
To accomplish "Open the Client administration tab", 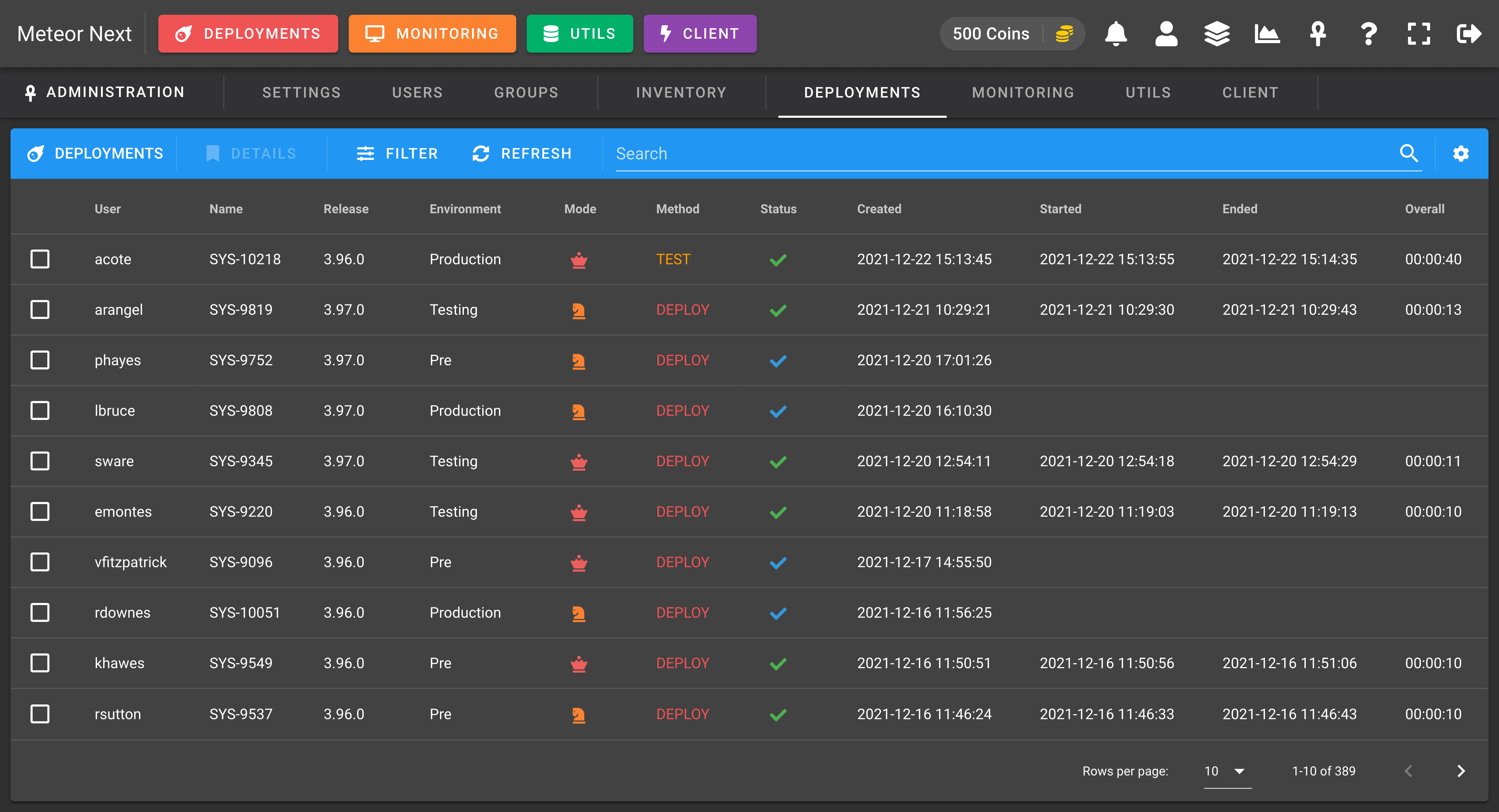I will pos(1250,93).
